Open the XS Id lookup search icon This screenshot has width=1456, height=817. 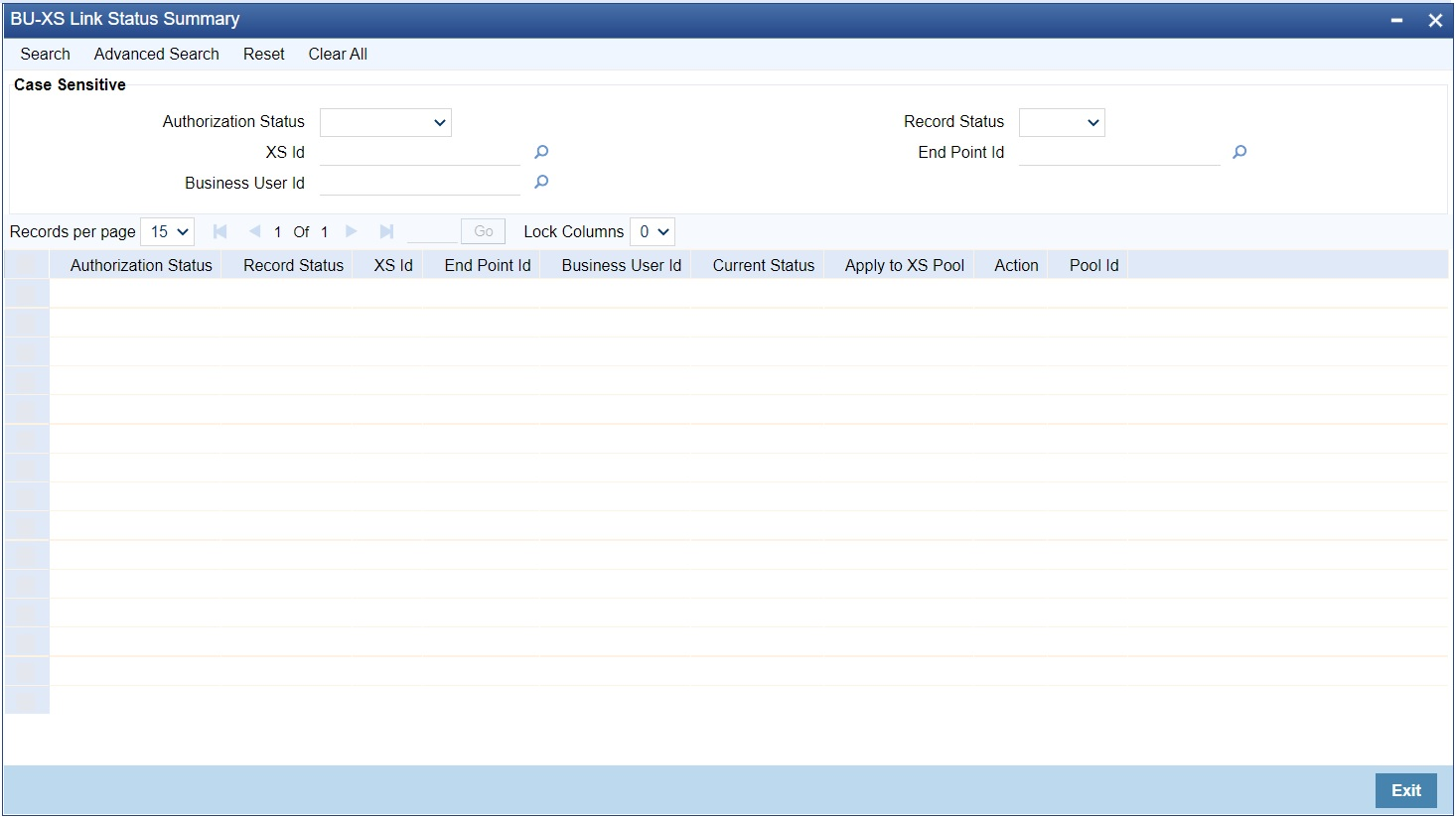click(x=541, y=152)
